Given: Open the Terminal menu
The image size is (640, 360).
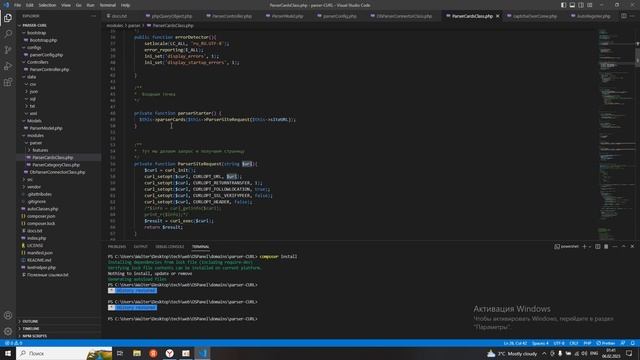Looking at the screenshot, I should 108,5.
